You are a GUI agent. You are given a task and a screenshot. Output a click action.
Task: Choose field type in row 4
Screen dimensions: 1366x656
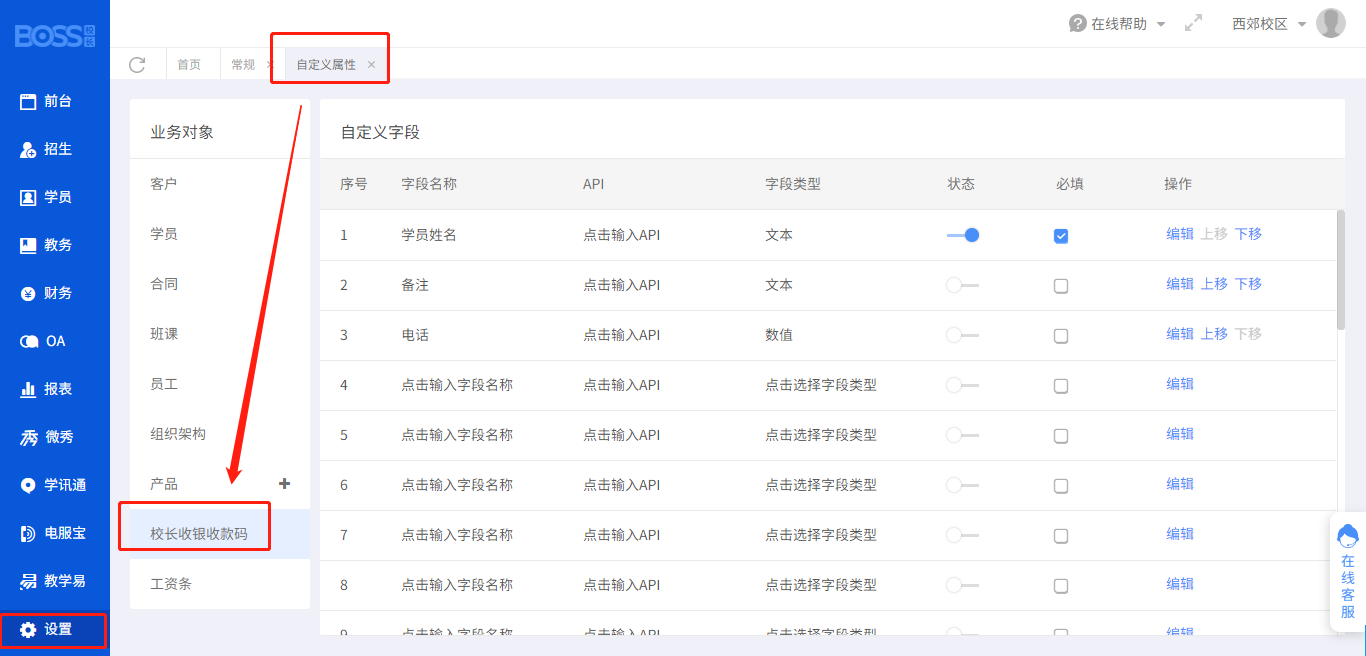(821, 385)
